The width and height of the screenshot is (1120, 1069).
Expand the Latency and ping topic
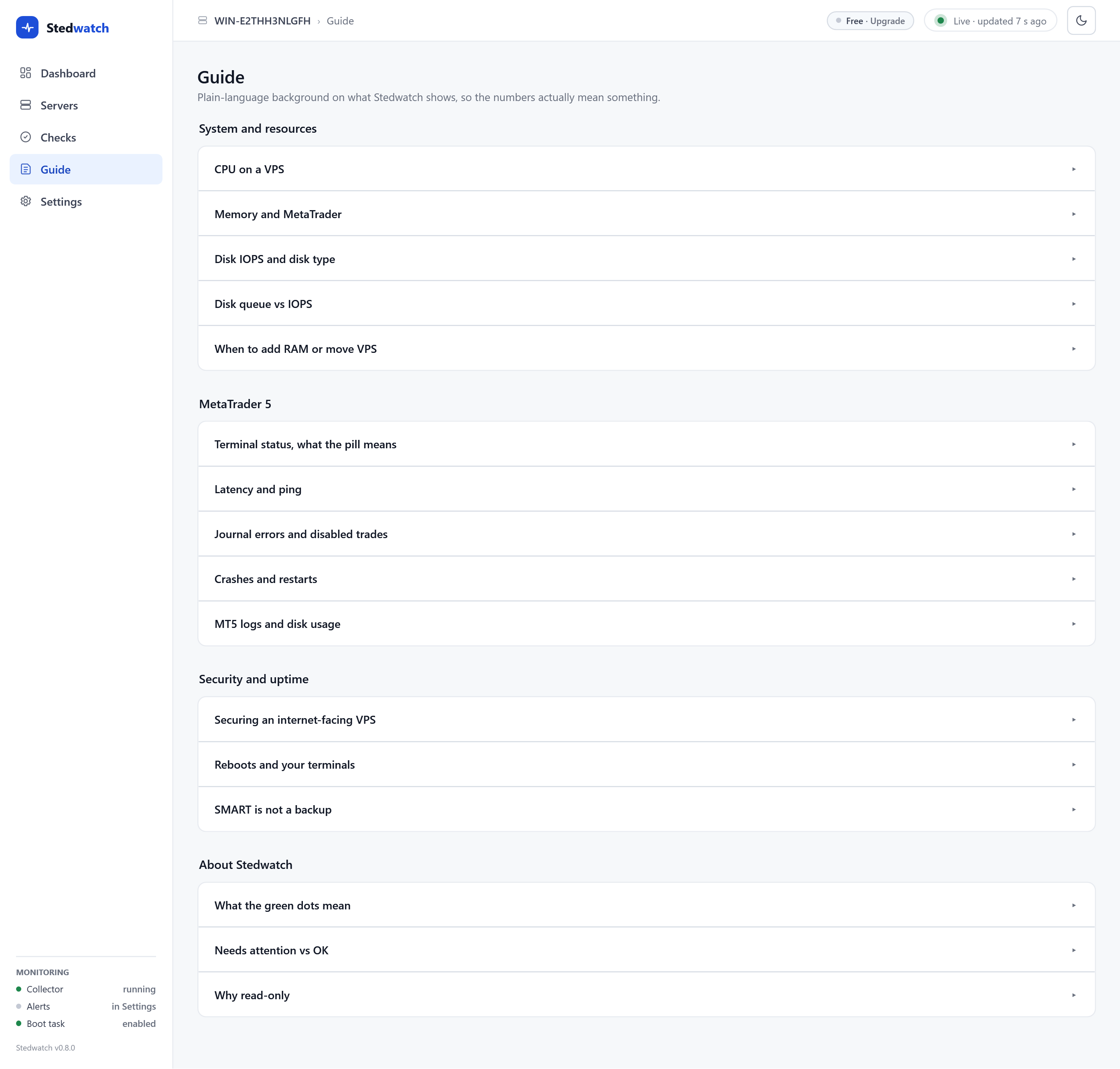pyautogui.click(x=646, y=489)
